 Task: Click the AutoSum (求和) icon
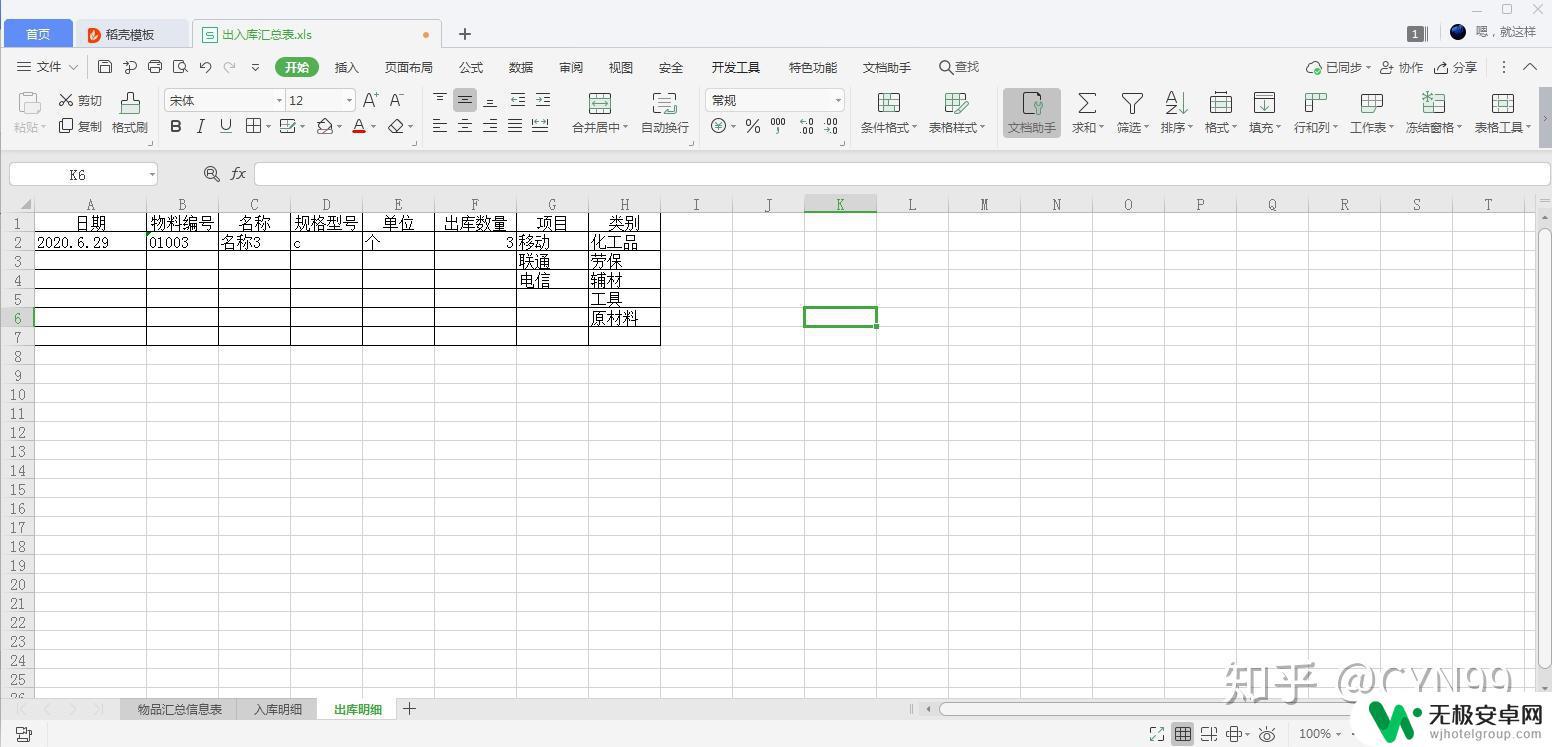(x=1086, y=103)
